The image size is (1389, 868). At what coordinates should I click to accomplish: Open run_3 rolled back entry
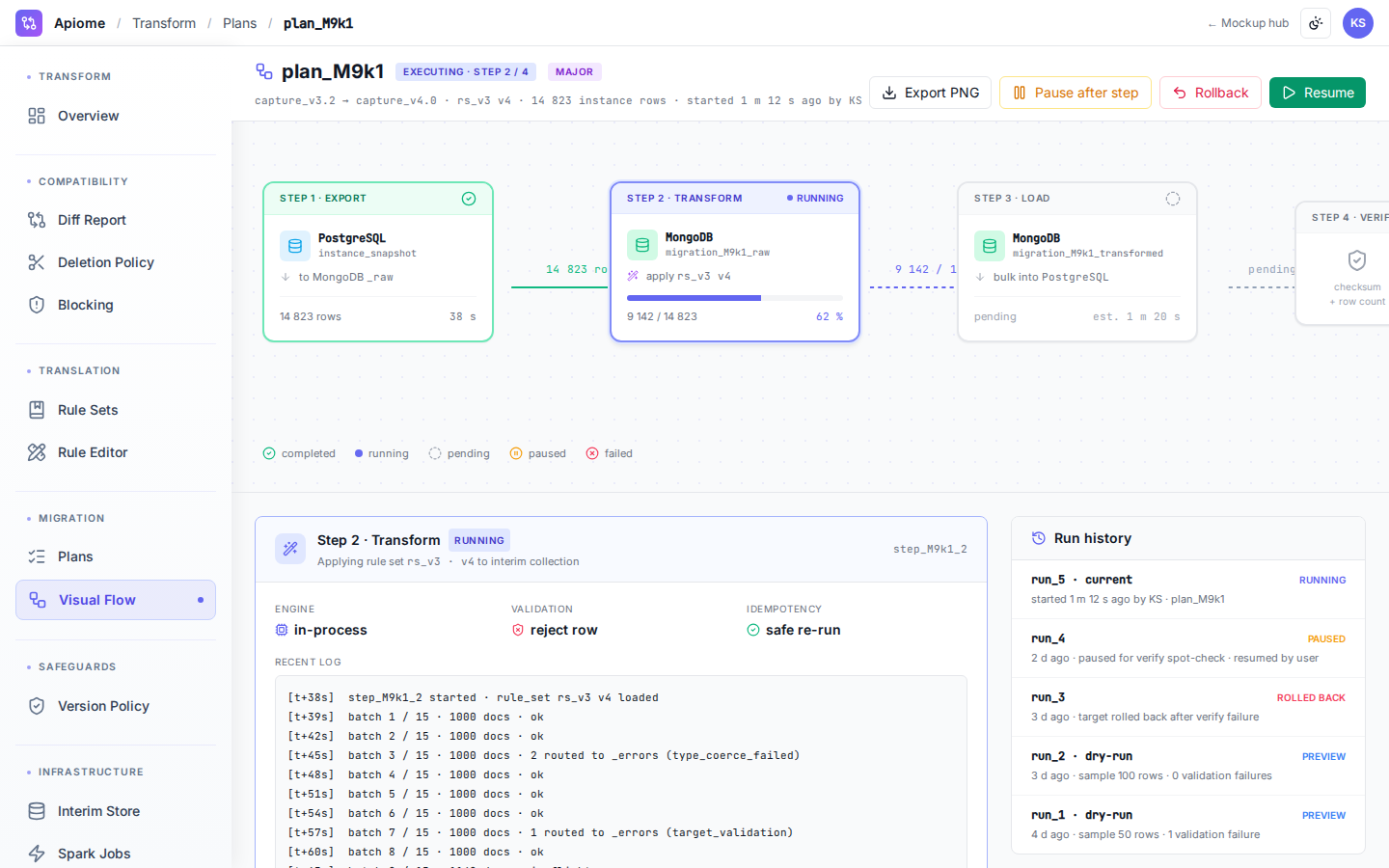pyautogui.click(x=1188, y=707)
